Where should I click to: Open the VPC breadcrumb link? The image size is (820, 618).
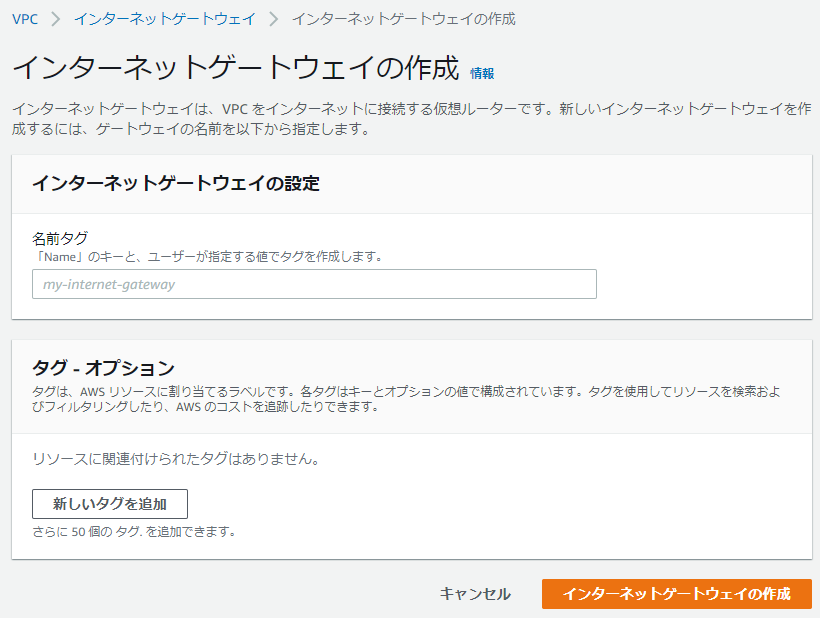25,19
